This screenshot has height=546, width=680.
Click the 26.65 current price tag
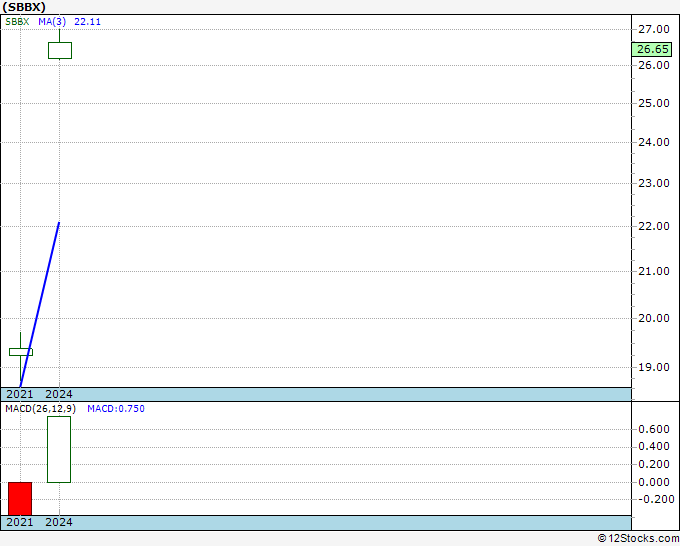click(652, 49)
